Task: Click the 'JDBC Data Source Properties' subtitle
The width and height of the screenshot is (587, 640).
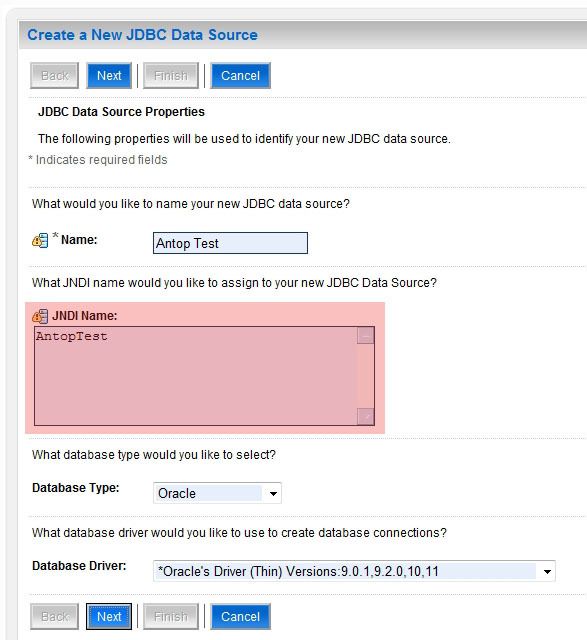Action: (x=121, y=112)
